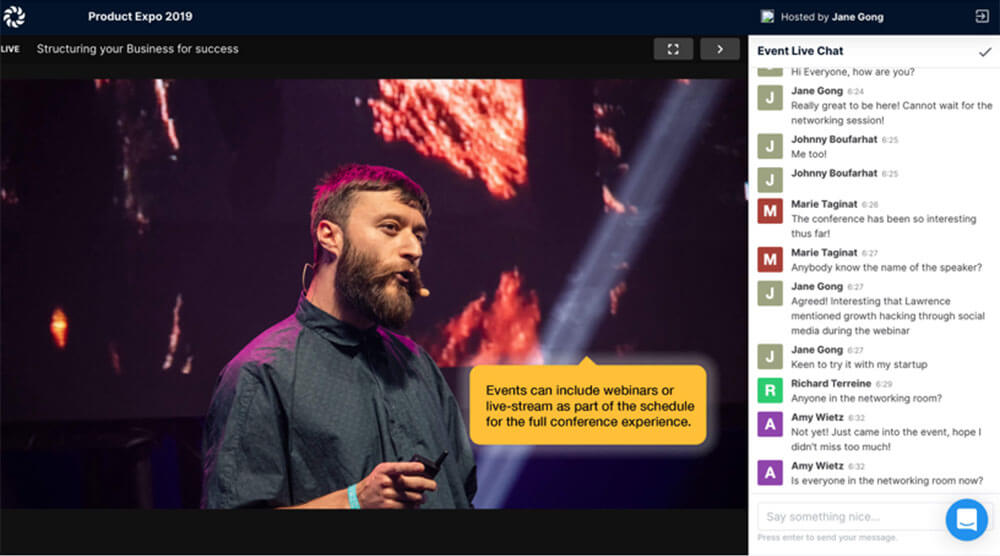Open the blue support chat bubble
The image size is (1000, 556).
[966, 519]
